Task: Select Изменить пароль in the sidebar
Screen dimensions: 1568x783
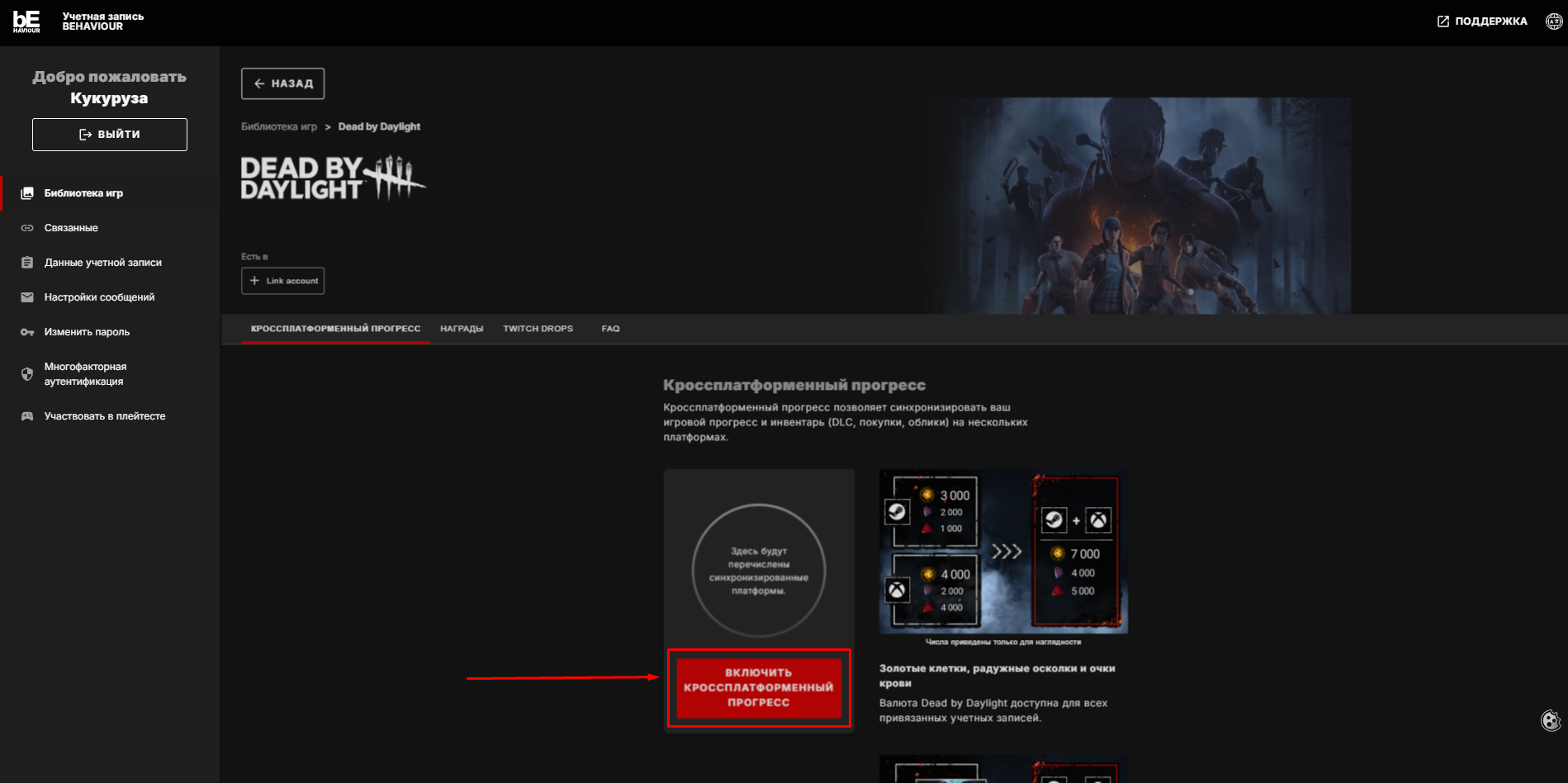Action: pos(110,332)
